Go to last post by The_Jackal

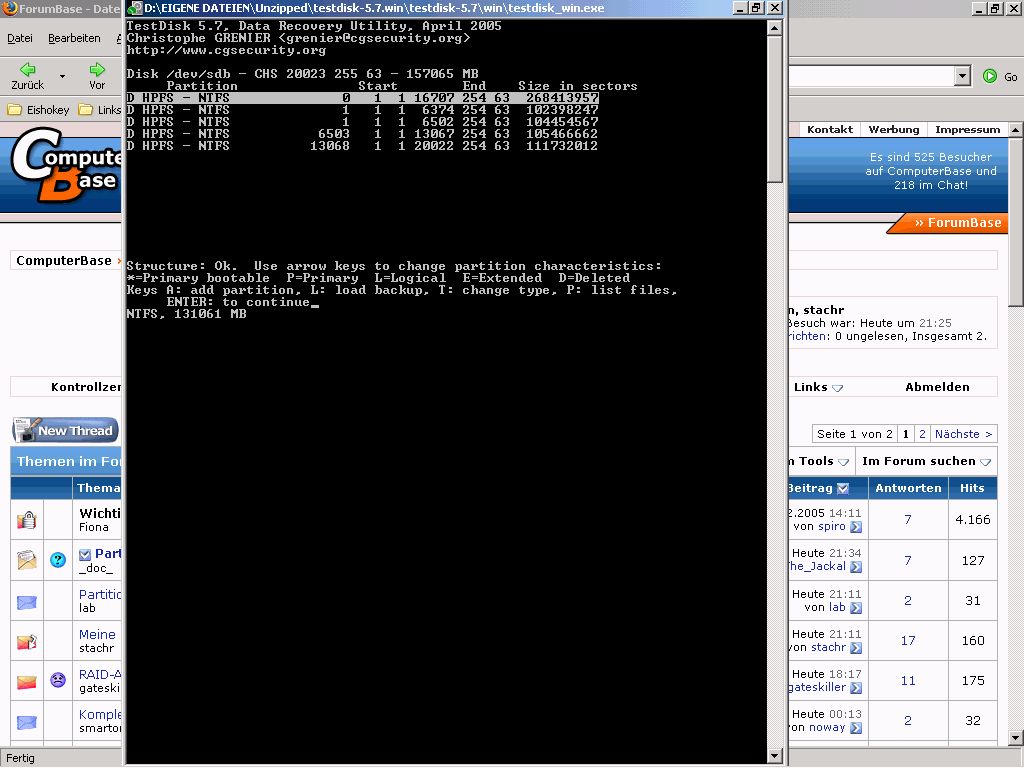856,568
